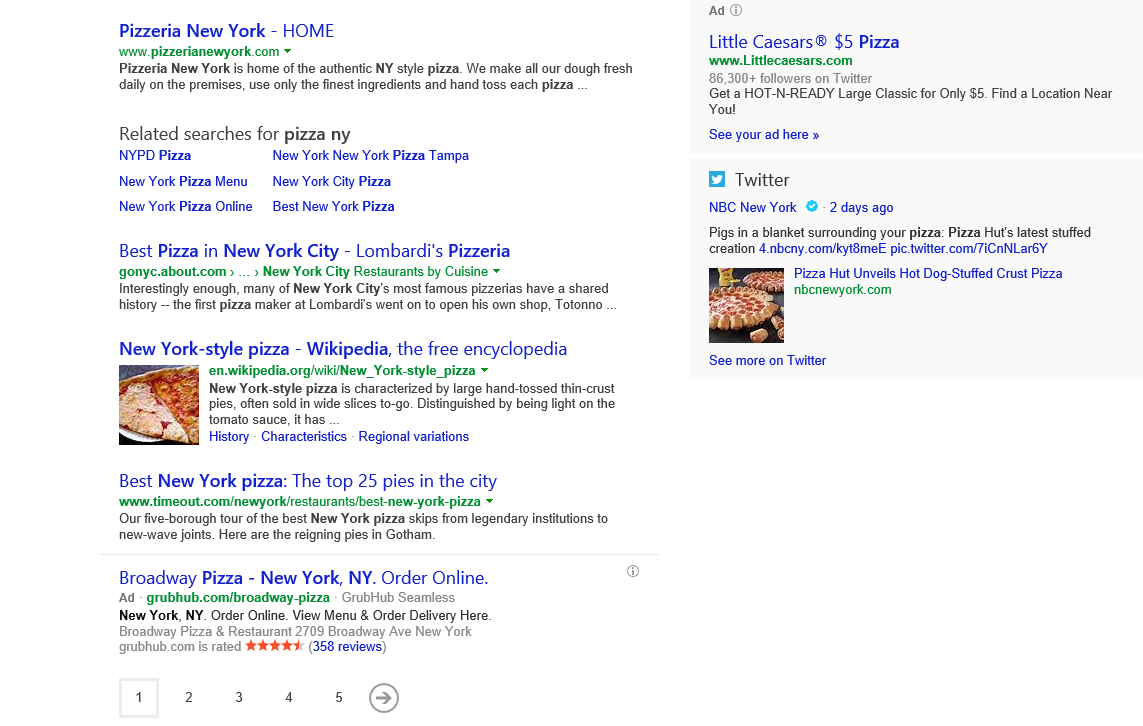
Task: Open dropdown arrow beside timeout.com URL
Action: [x=489, y=501]
